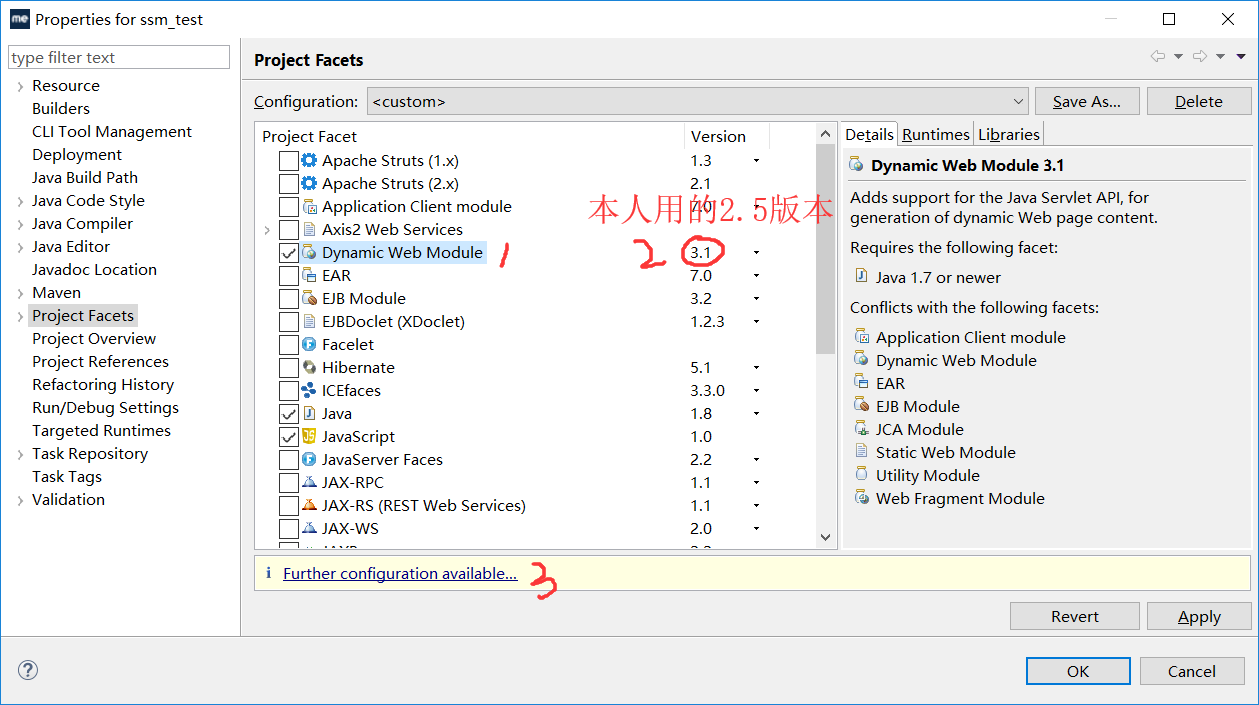Open the Configuration combo box
Screen dimensions: 1259x705
pyautogui.click(x=697, y=101)
